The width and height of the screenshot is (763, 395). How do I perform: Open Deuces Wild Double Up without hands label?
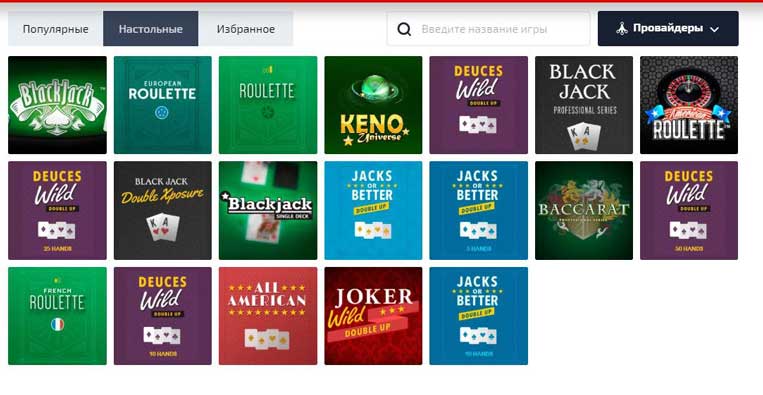[x=478, y=105]
